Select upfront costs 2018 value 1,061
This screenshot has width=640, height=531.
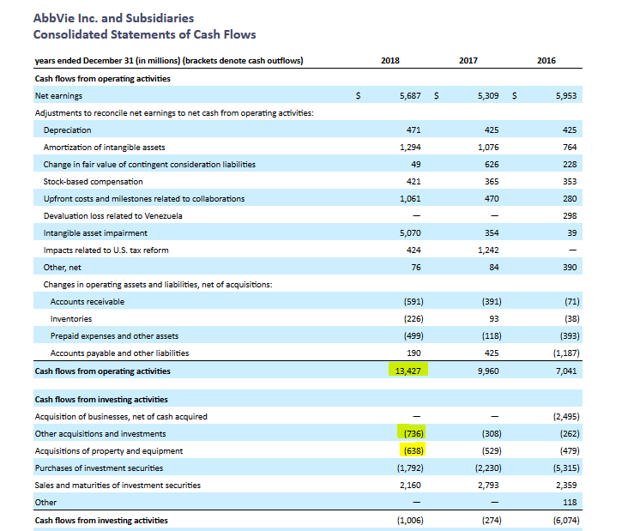tap(410, 198)
